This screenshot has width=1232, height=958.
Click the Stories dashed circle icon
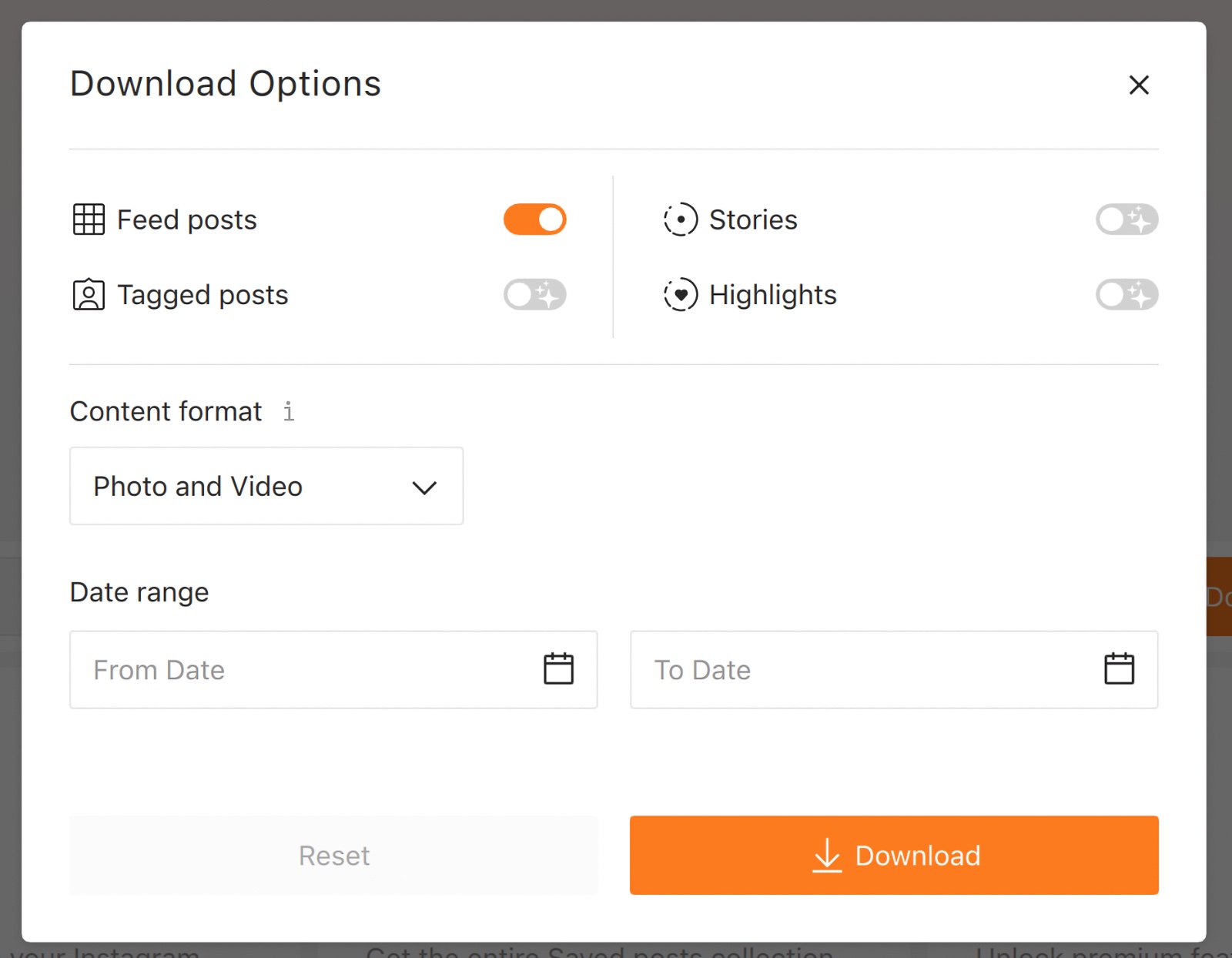pos(681,219)
